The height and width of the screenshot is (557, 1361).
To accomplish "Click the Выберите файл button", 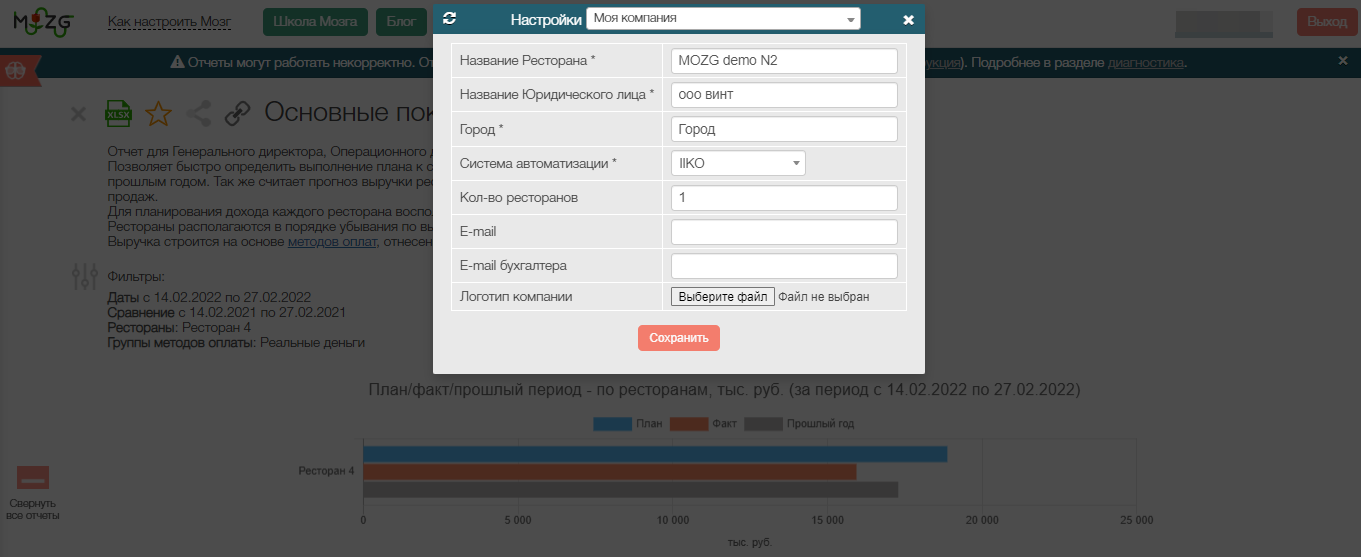I will point(722,296).
